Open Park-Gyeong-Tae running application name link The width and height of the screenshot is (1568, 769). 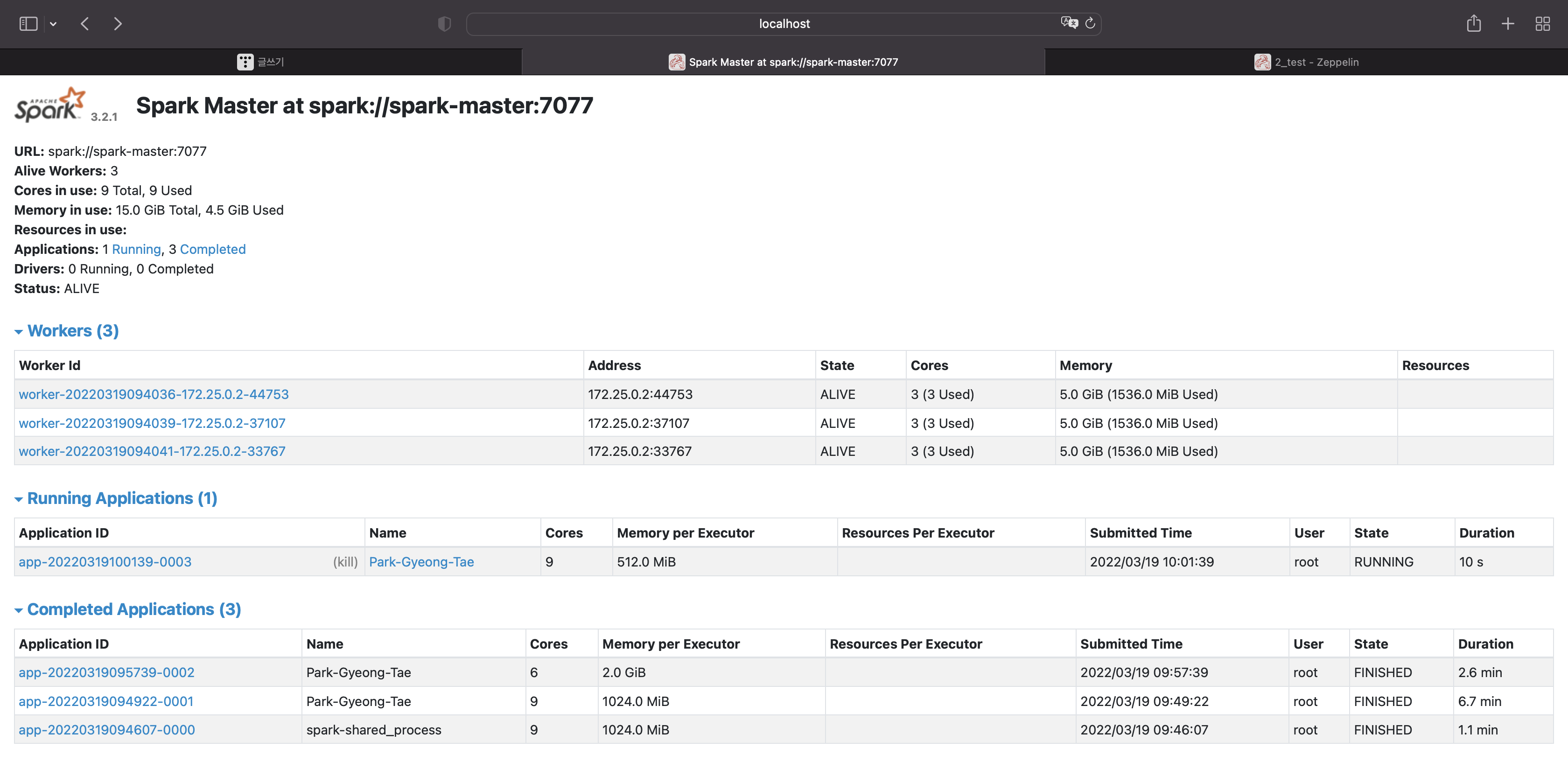coord(421,561)
